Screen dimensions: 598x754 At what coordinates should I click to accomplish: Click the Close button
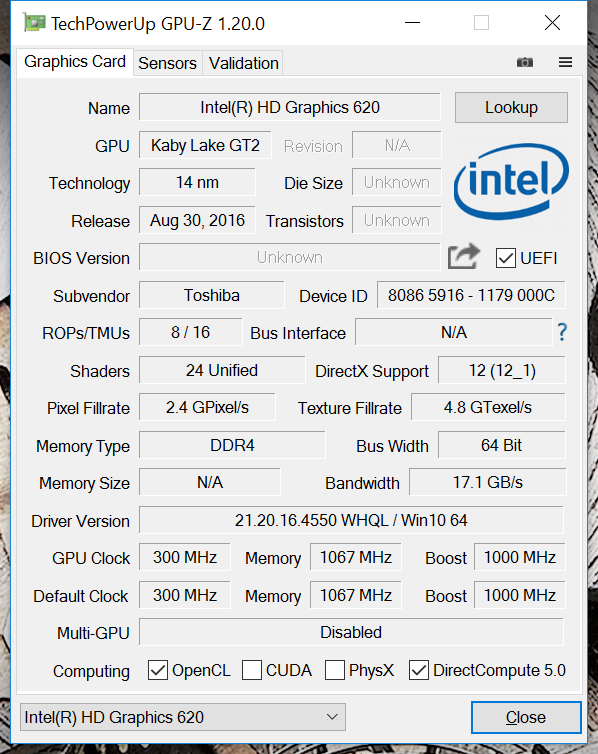pyautogui.click(x=526, y=717)
